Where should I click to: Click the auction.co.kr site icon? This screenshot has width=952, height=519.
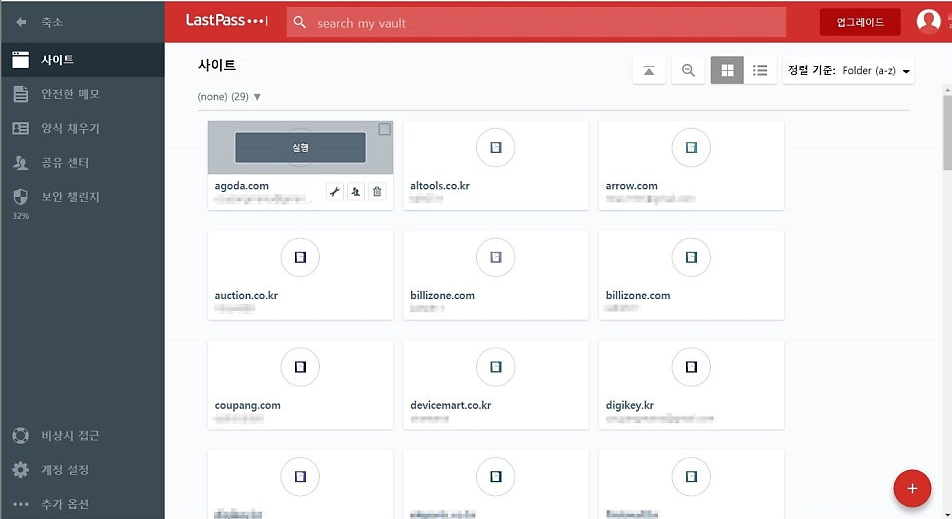300,257
